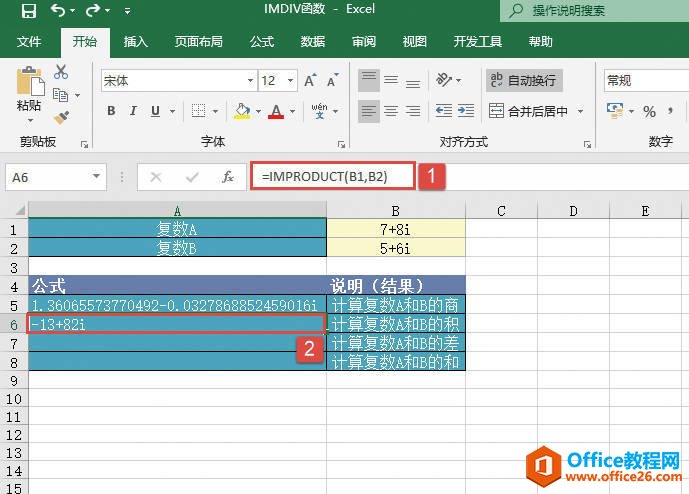Switch to the 视图 tab
The image size is (689, 494).
[414, 42]
